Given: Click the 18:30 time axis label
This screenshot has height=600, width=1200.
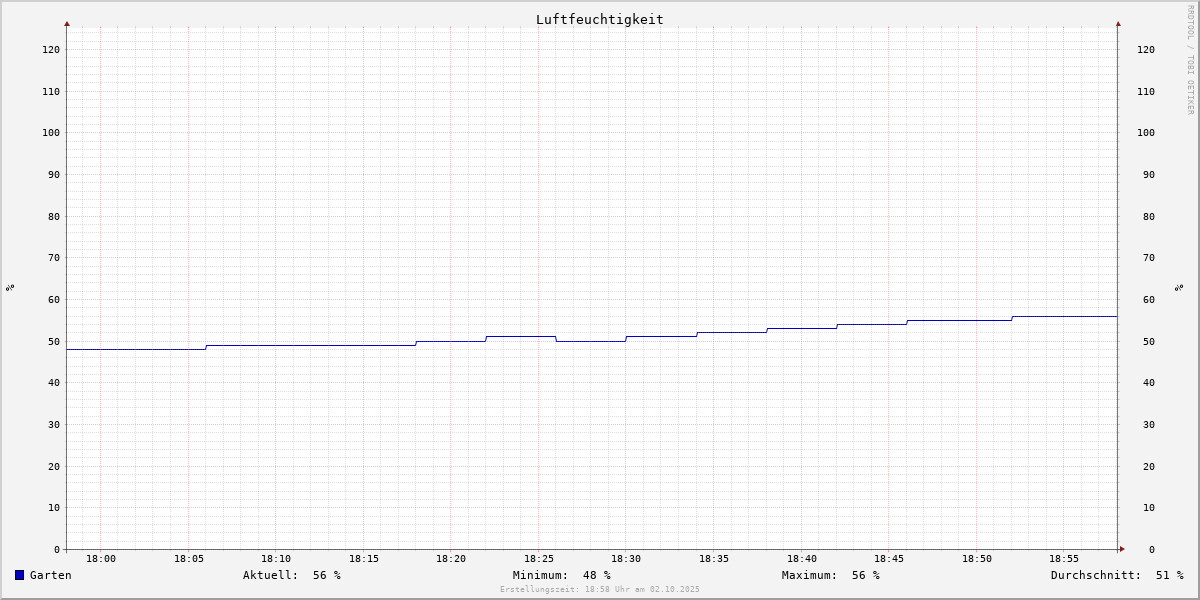Looking at the screenshot, I should click(x=626, y=559).
